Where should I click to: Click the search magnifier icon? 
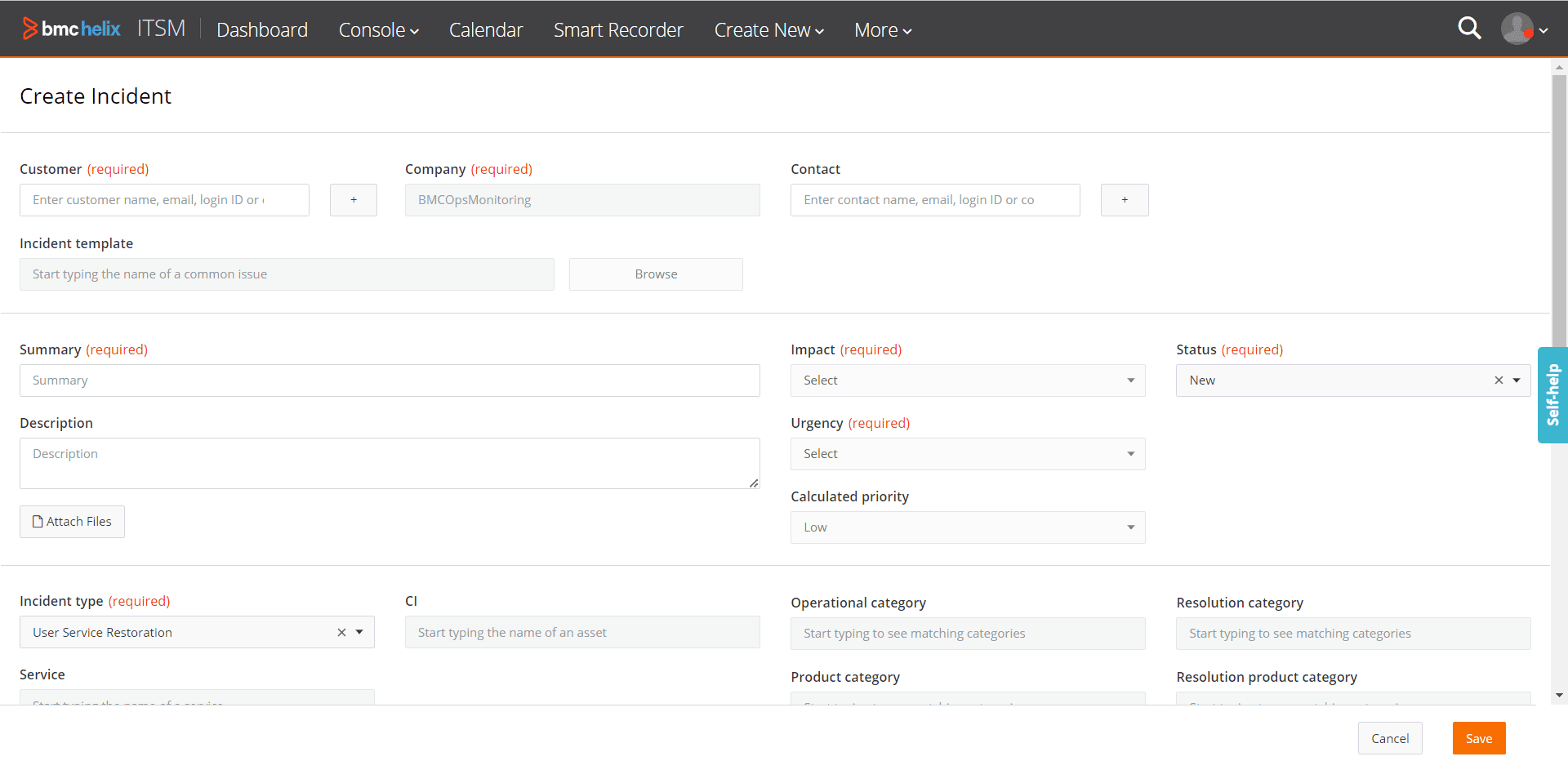tap(1469, 29)
